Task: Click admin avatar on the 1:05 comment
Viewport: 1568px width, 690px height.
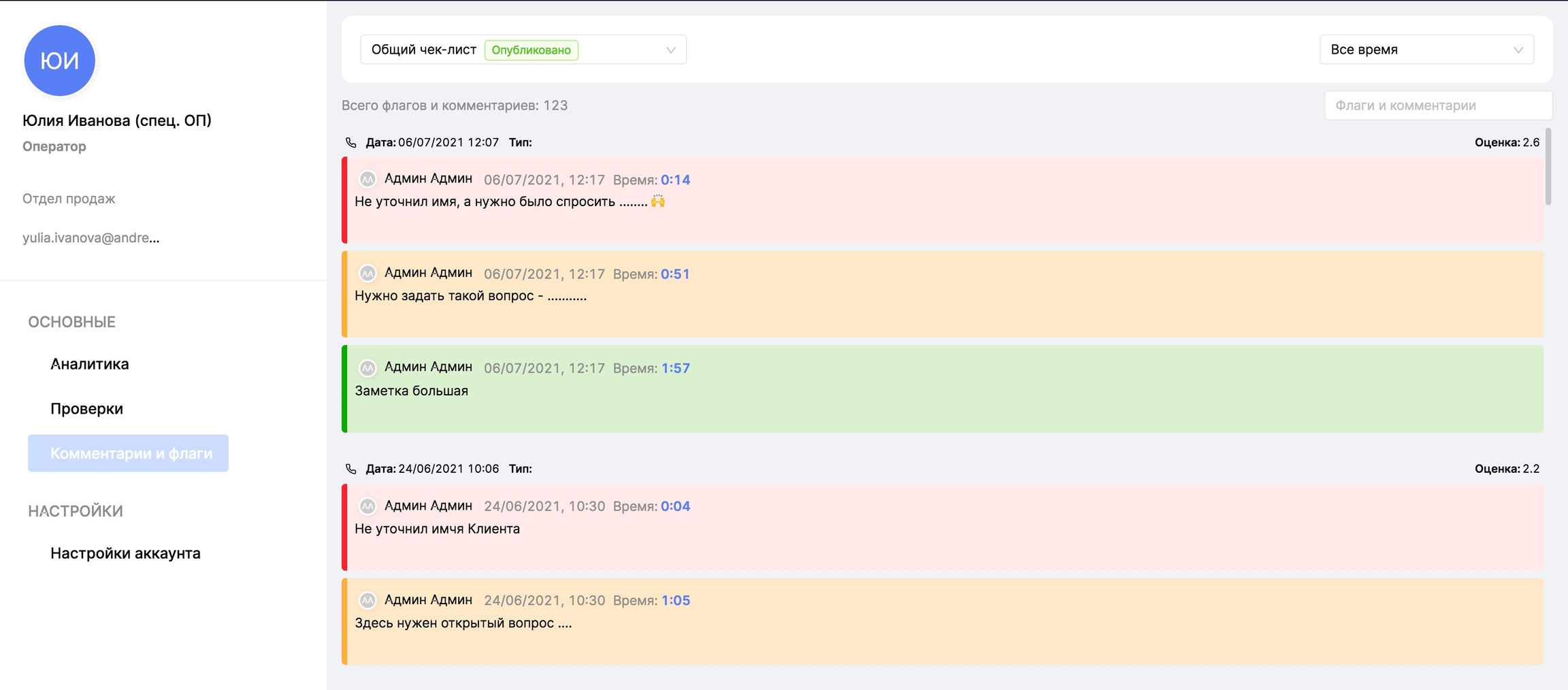Action: (367, 600)
